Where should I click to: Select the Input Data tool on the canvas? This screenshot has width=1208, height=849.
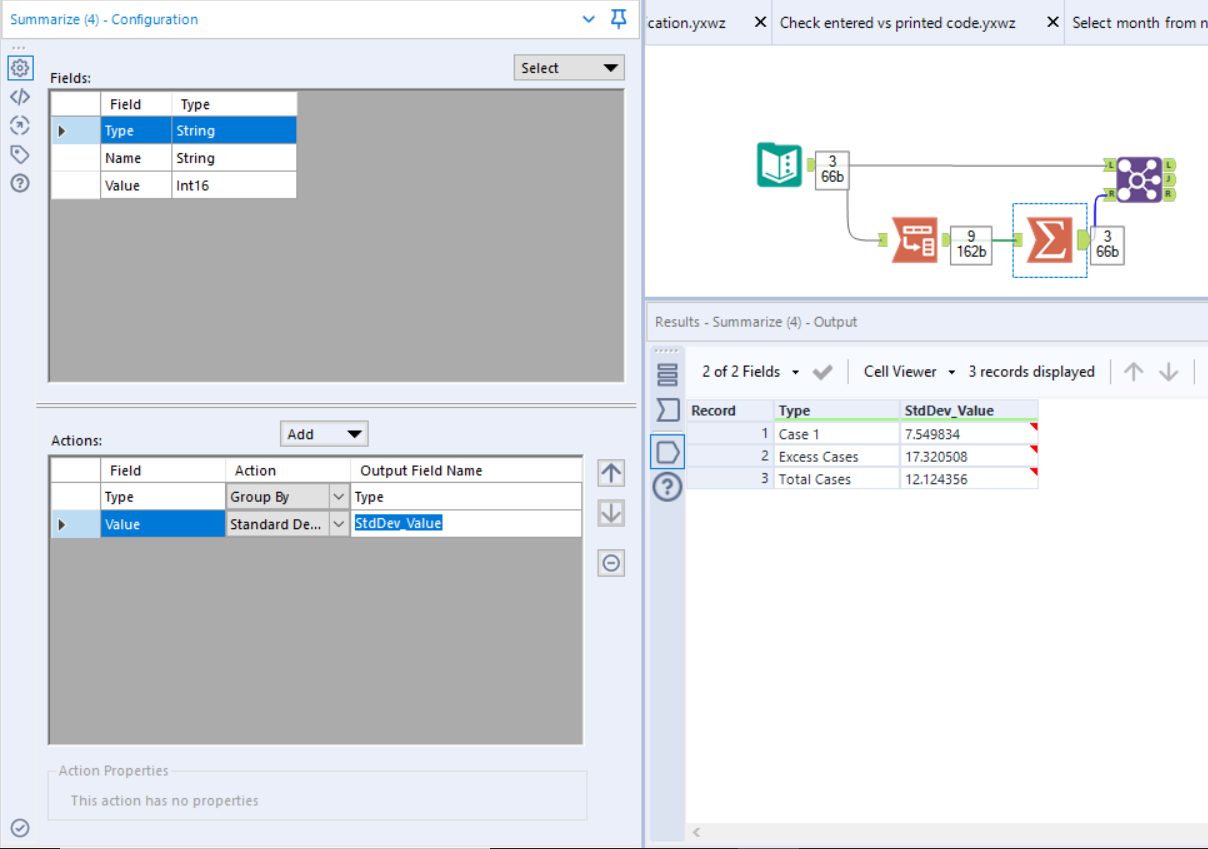(779, 165)
